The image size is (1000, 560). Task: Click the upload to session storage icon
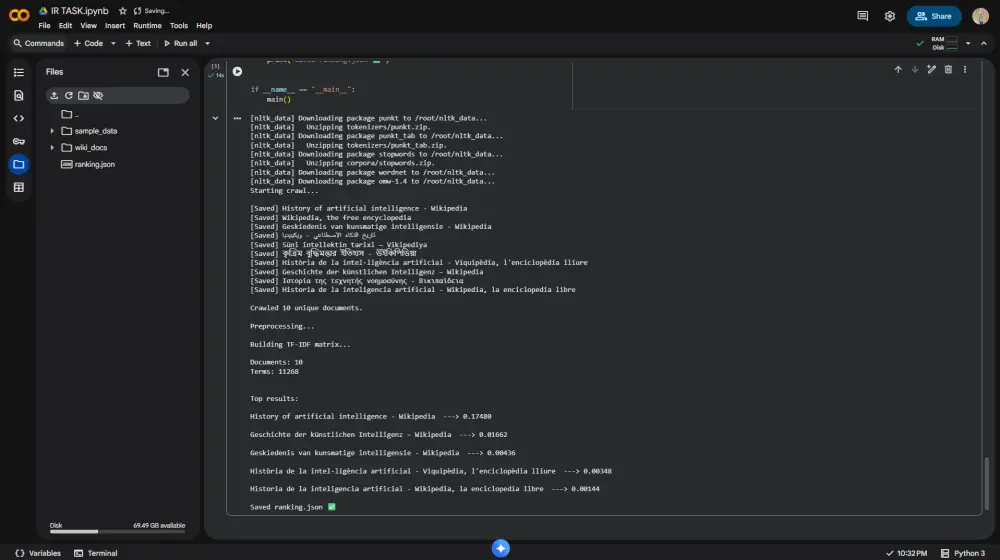54,96
